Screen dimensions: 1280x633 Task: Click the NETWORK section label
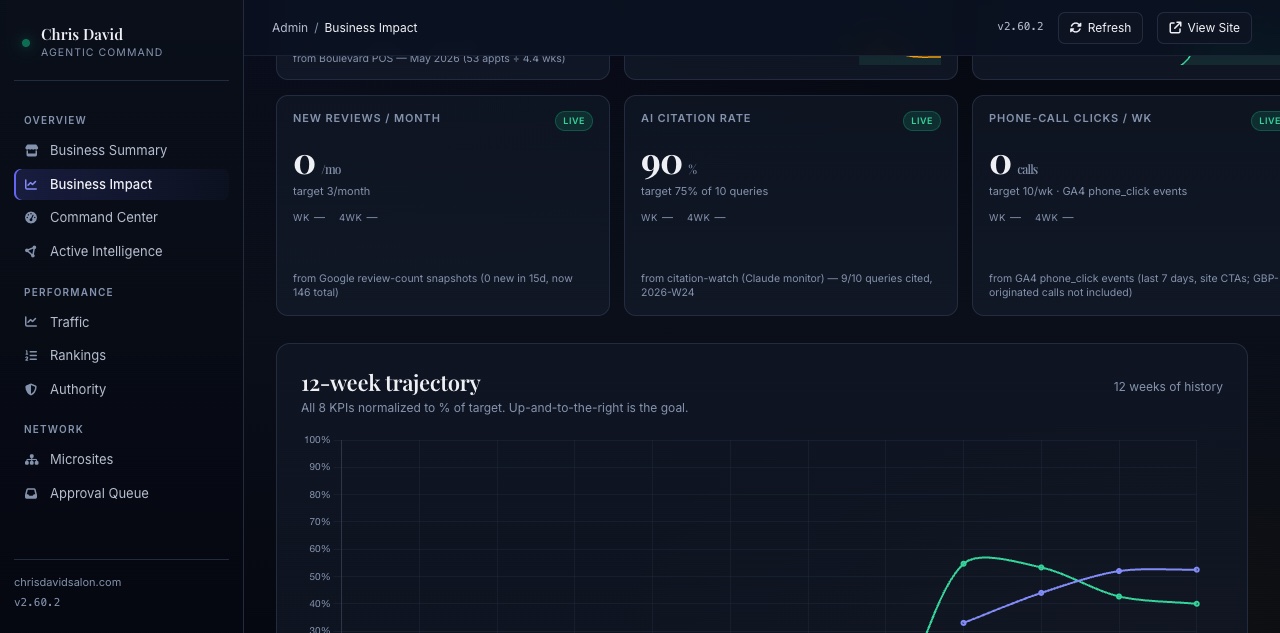coord(54,429)
